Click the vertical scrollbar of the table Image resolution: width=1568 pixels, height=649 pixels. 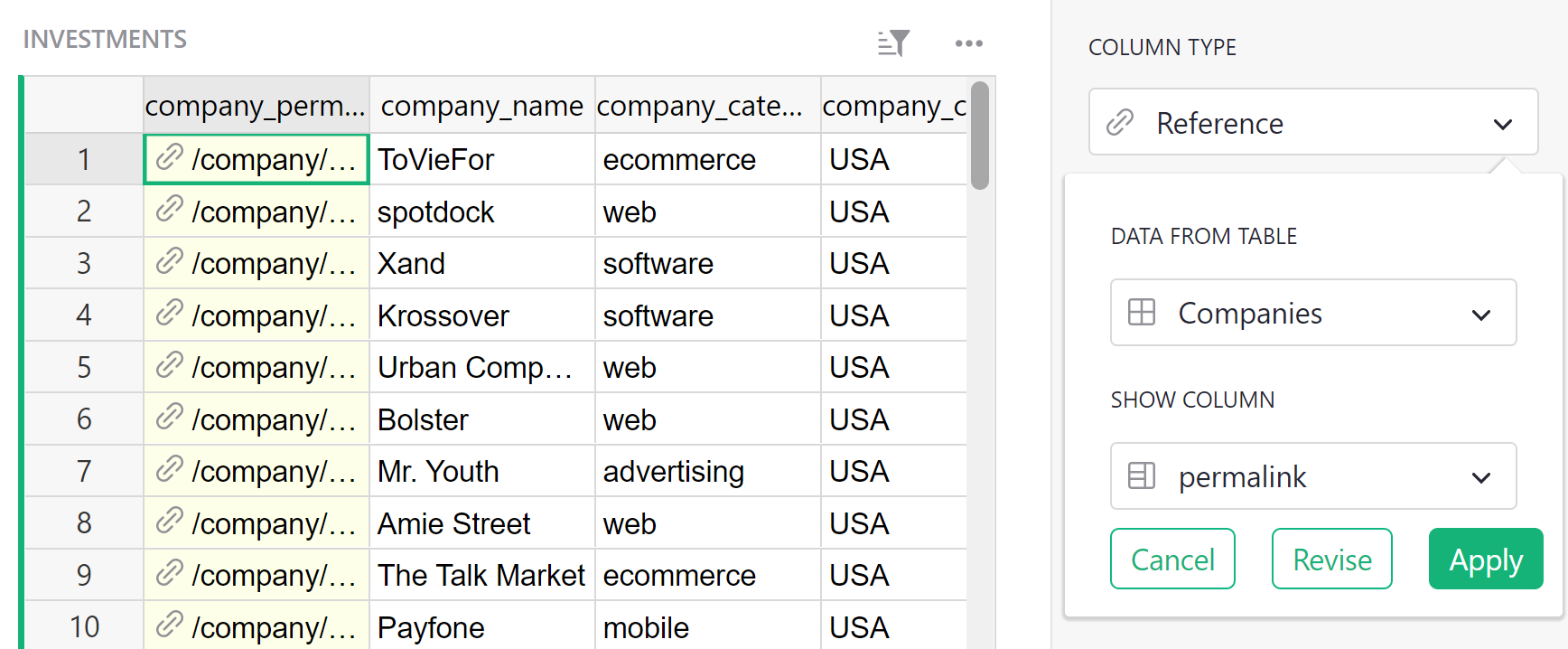(979, 136)
